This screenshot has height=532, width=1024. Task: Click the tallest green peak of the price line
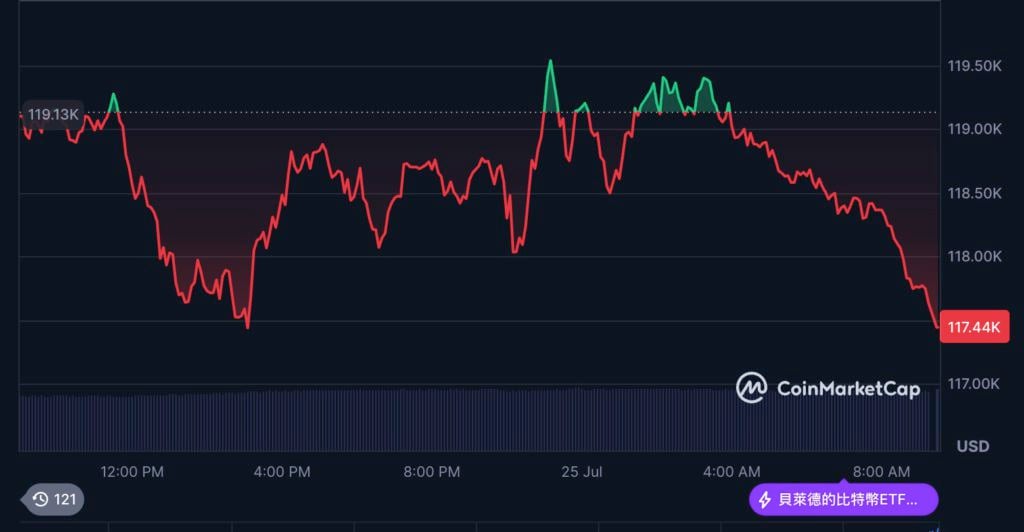point(550,62)
